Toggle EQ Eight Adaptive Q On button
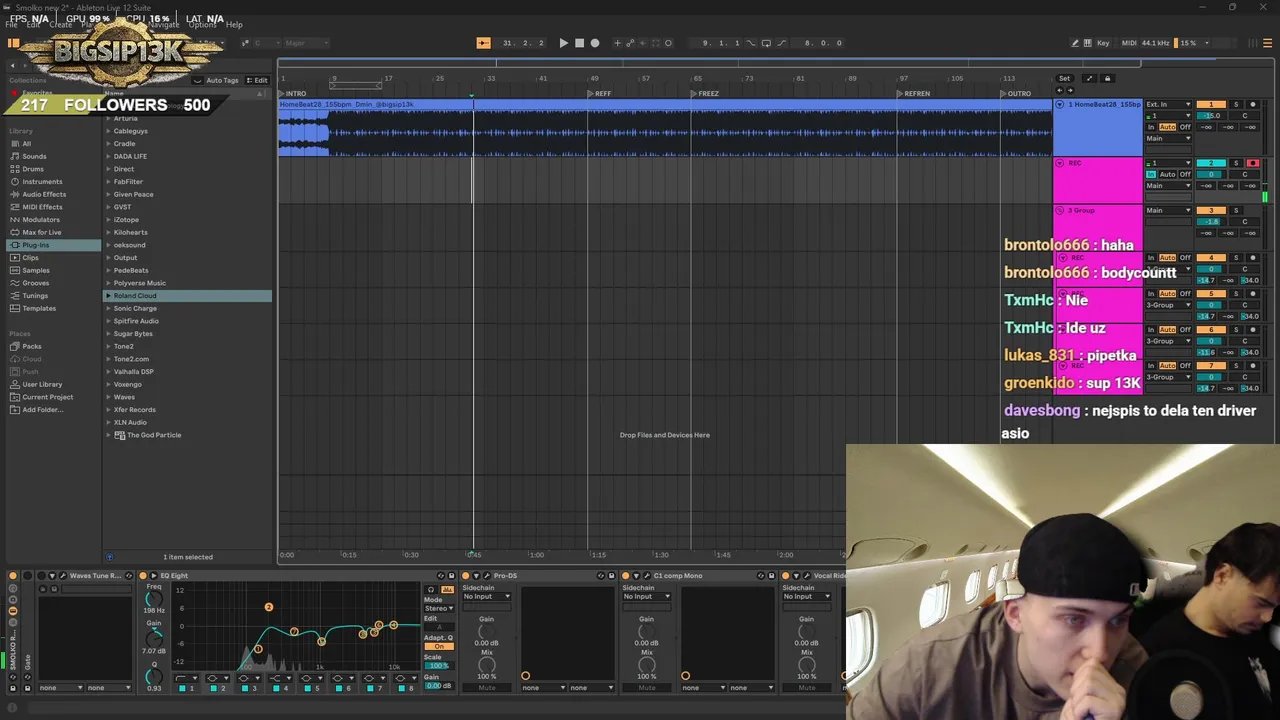Viewport: 1280px width, 720px height. [438, 646]
